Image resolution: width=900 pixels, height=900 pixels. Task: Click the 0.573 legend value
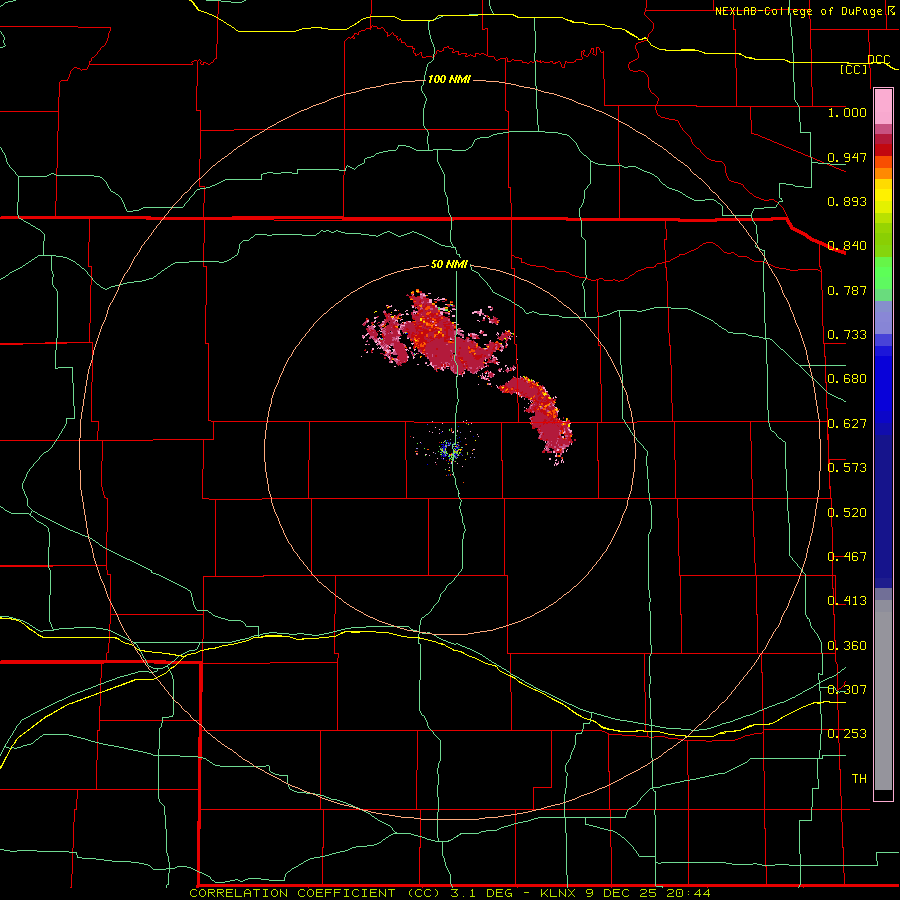tap(847, 468)
